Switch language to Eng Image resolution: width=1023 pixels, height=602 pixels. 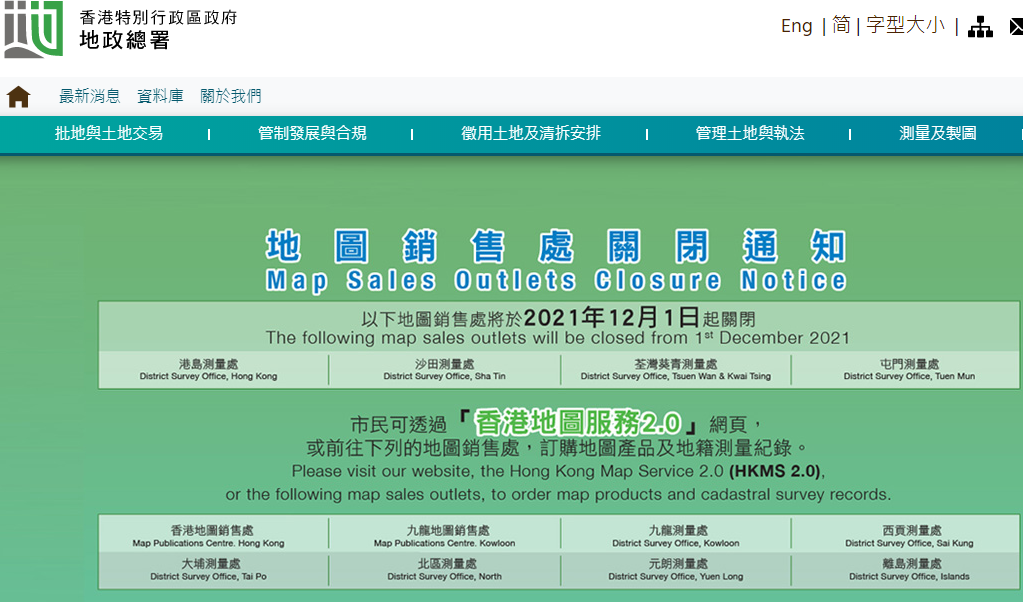(x=796, y=26)
